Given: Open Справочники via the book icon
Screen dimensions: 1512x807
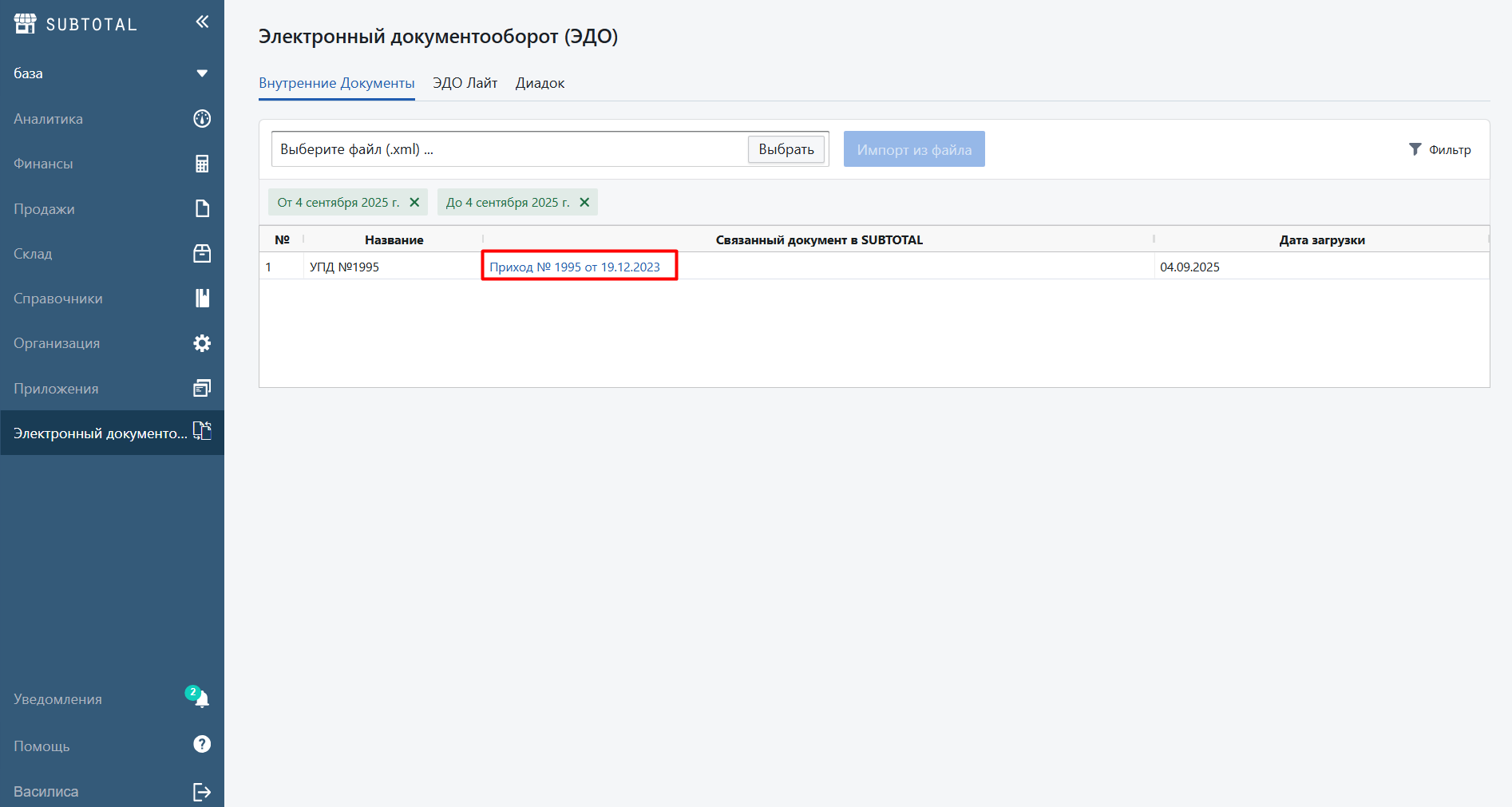Looking at the screenshot, I should [202, 299].
